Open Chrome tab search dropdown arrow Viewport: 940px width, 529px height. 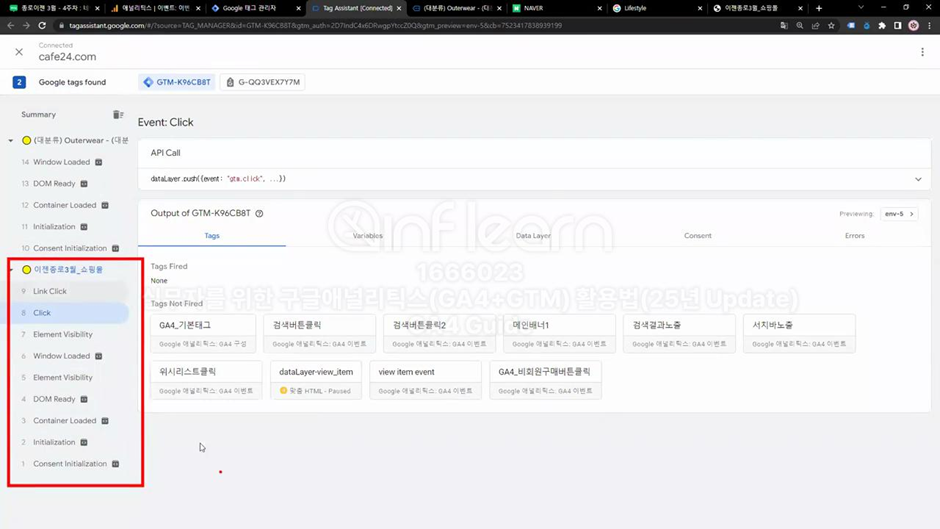point(861,8)
